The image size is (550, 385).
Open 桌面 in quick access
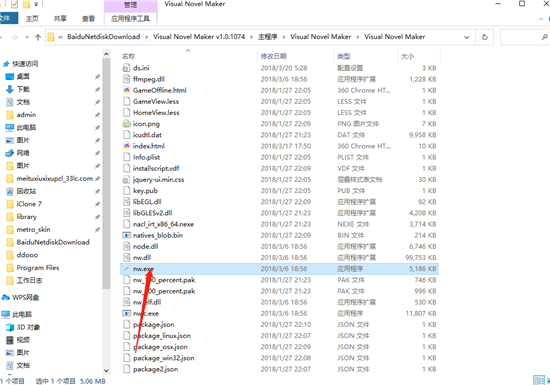click(23, 76)
